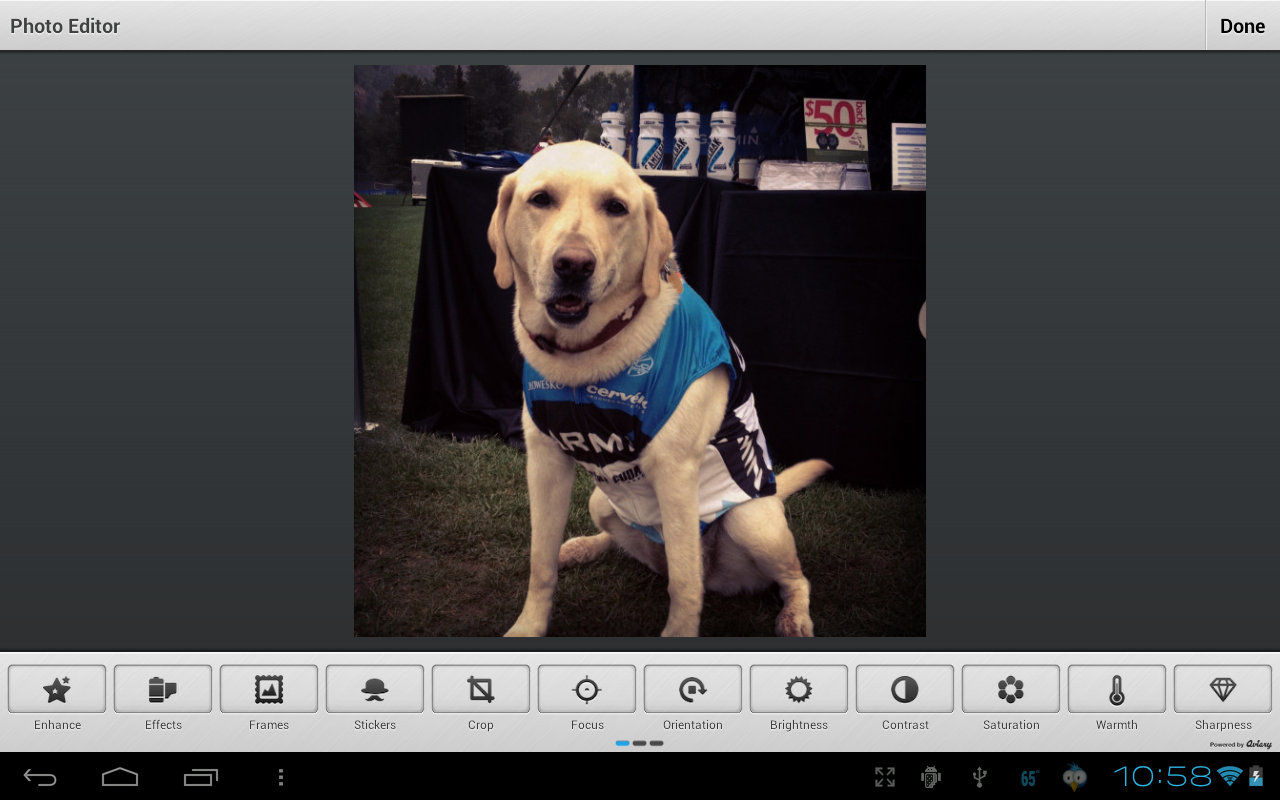Tap the USB connection status icon
The image size is (1280, 800).
[979, 777]
